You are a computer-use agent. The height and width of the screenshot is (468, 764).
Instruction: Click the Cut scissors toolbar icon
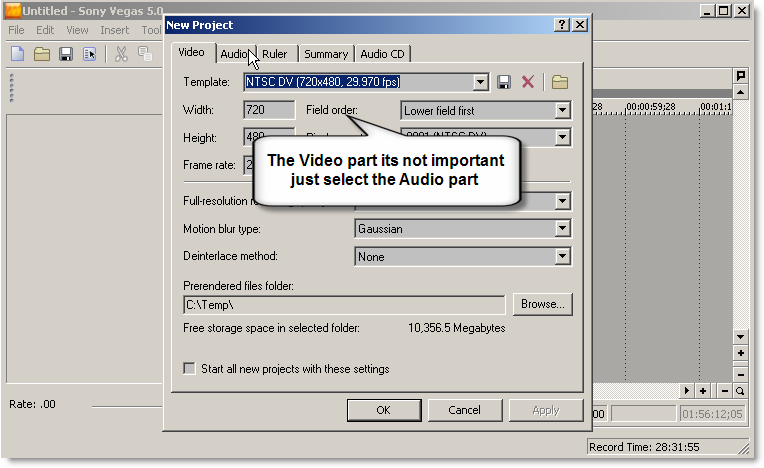tap(121, 54)
